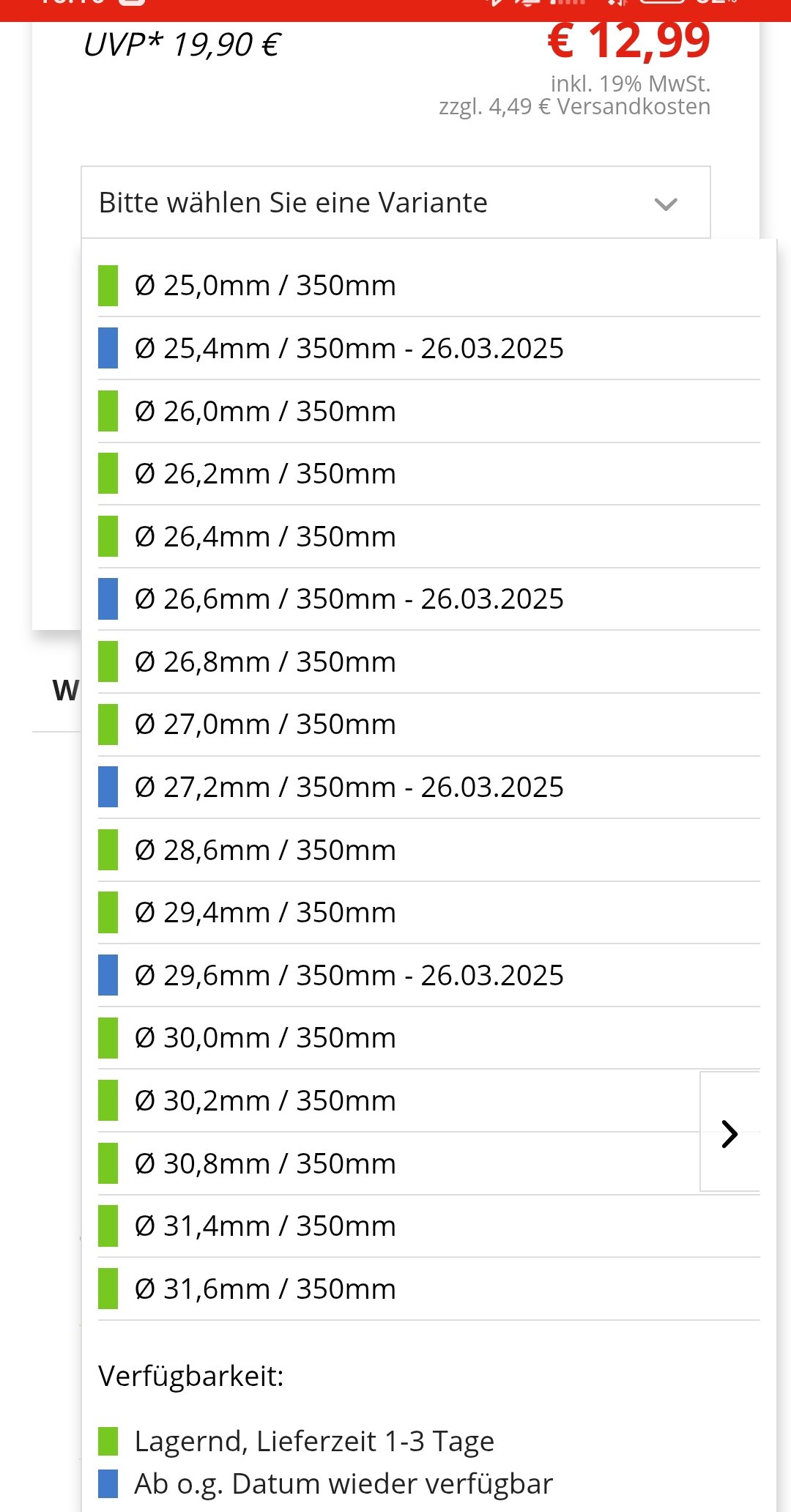791x1512 pixels.
Task: Choose Ø 30,8mm / 350mm option
Action: [265, 1164]
